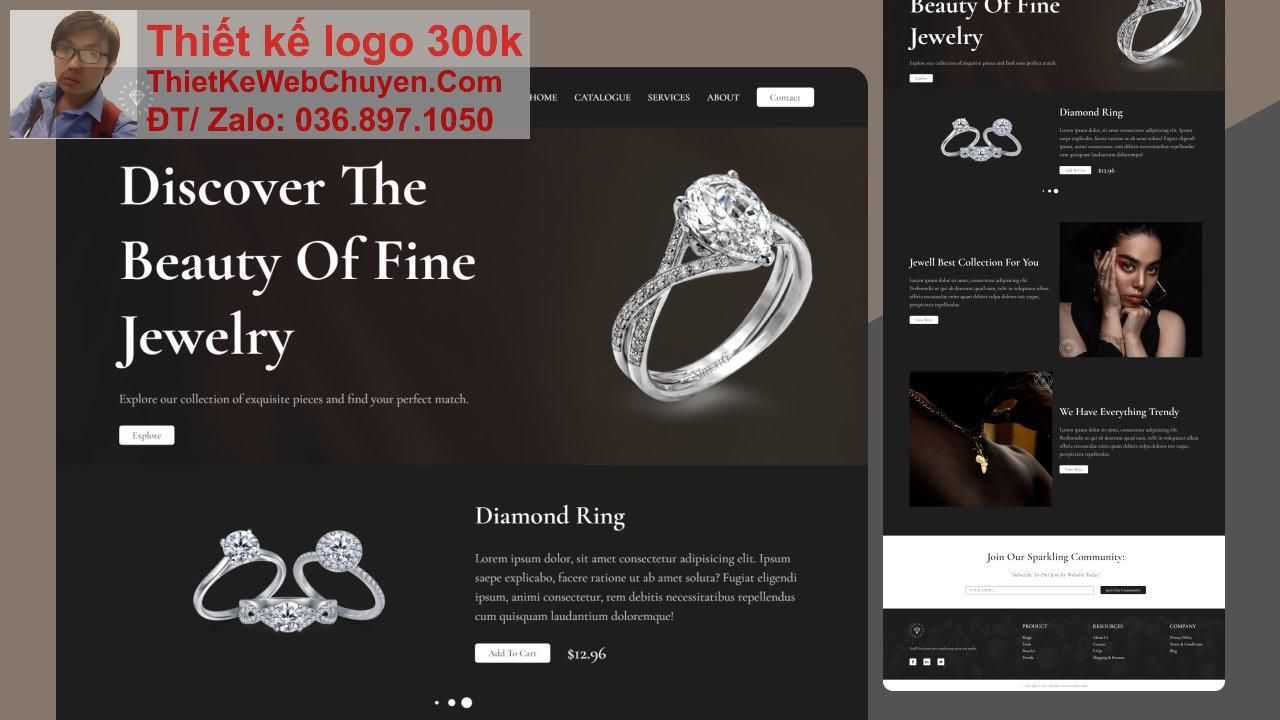1280x720 pixels.
Task: Click the Twitter icon in the footer
Action: pyautogui.click(x=941, y=662)
